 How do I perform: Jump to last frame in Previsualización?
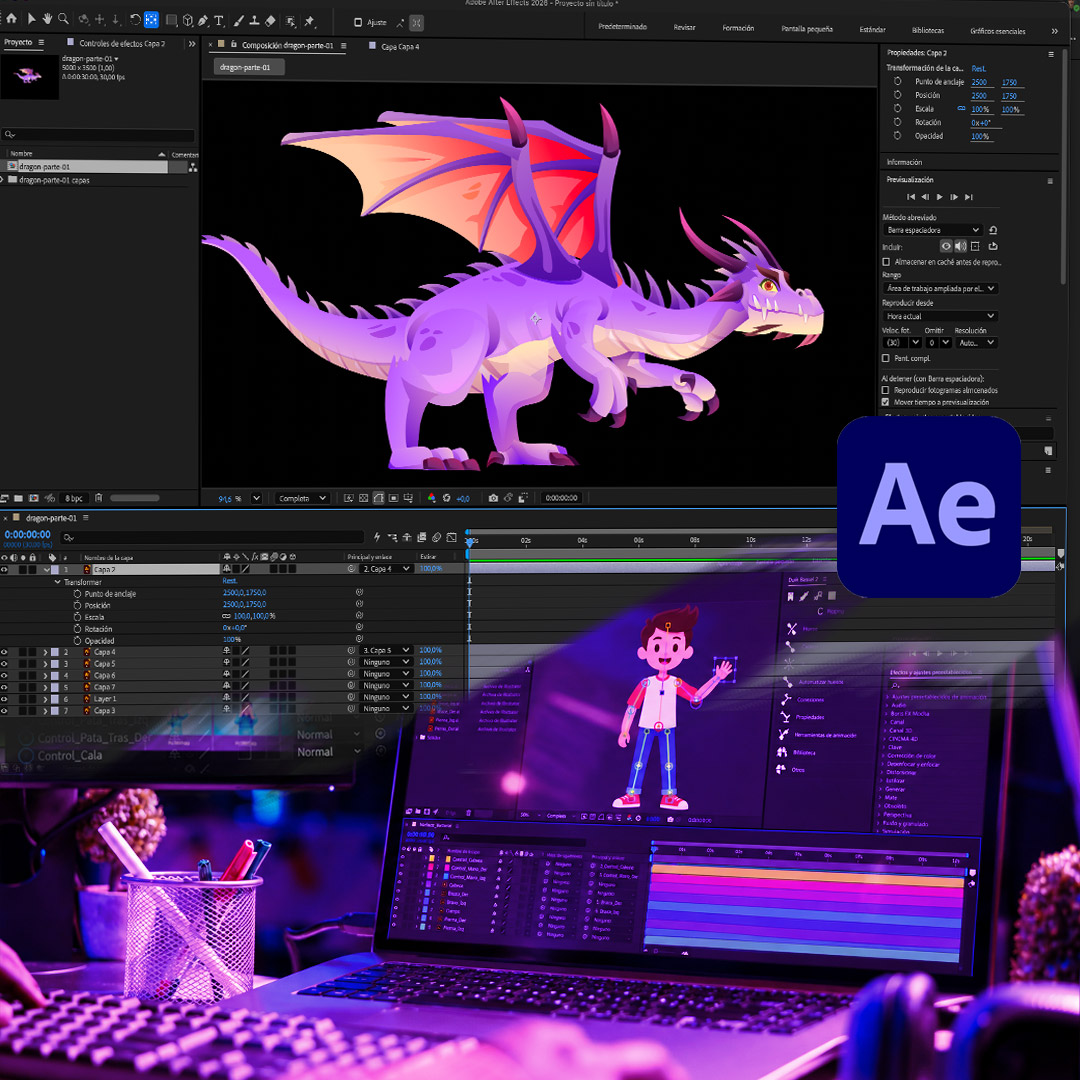click(968, 197)
